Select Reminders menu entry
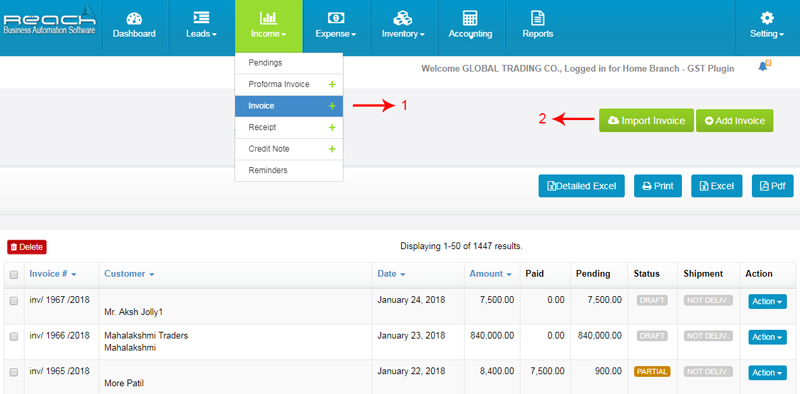 [x=289, y=170]
